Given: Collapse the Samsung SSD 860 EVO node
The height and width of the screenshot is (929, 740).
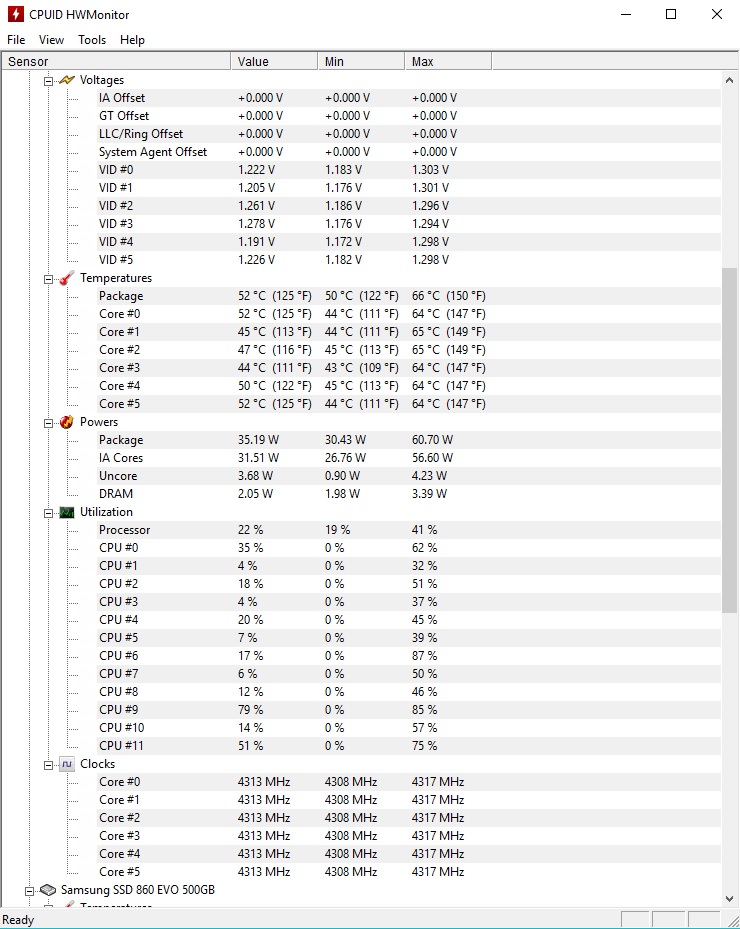Looking at the screenshot, I should 29,891.
